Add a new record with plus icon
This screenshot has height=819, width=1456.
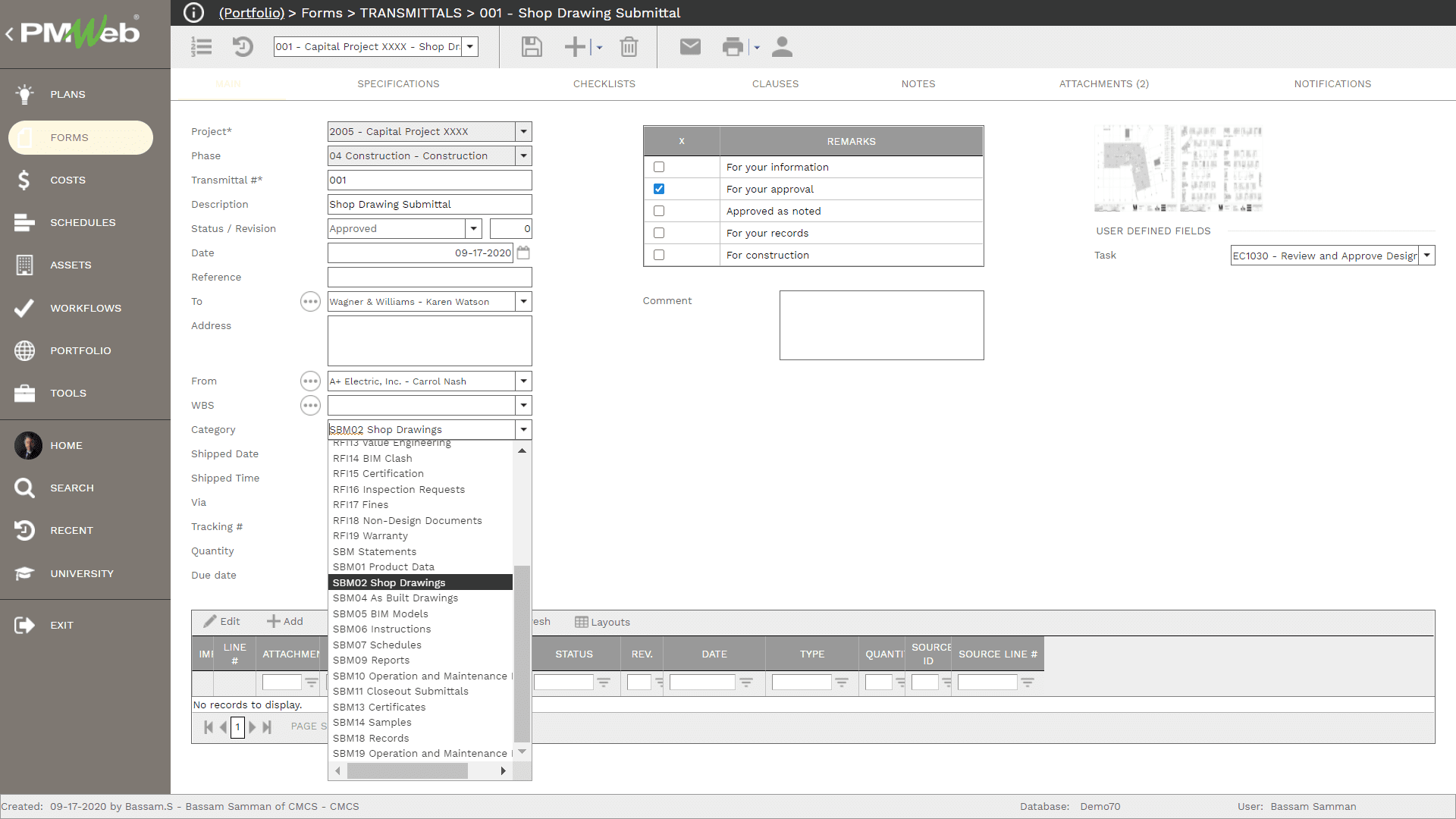coord(574,46)
